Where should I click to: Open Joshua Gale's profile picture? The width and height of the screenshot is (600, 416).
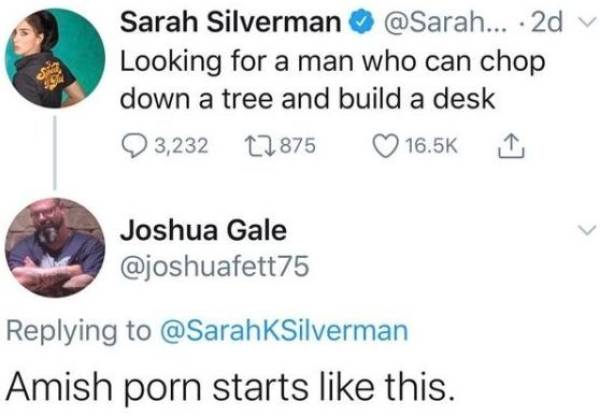point(54,247)
